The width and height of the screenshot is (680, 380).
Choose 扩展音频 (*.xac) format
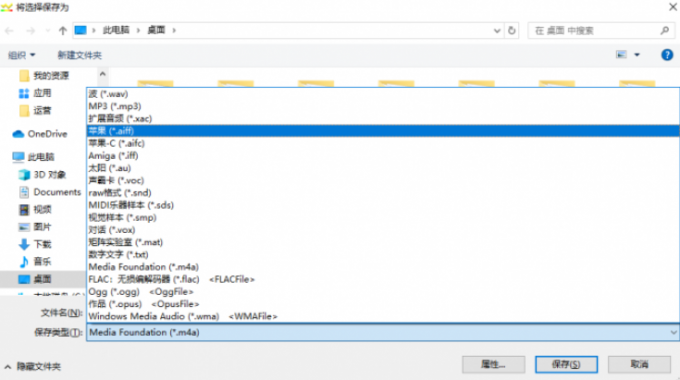[383, 118]
